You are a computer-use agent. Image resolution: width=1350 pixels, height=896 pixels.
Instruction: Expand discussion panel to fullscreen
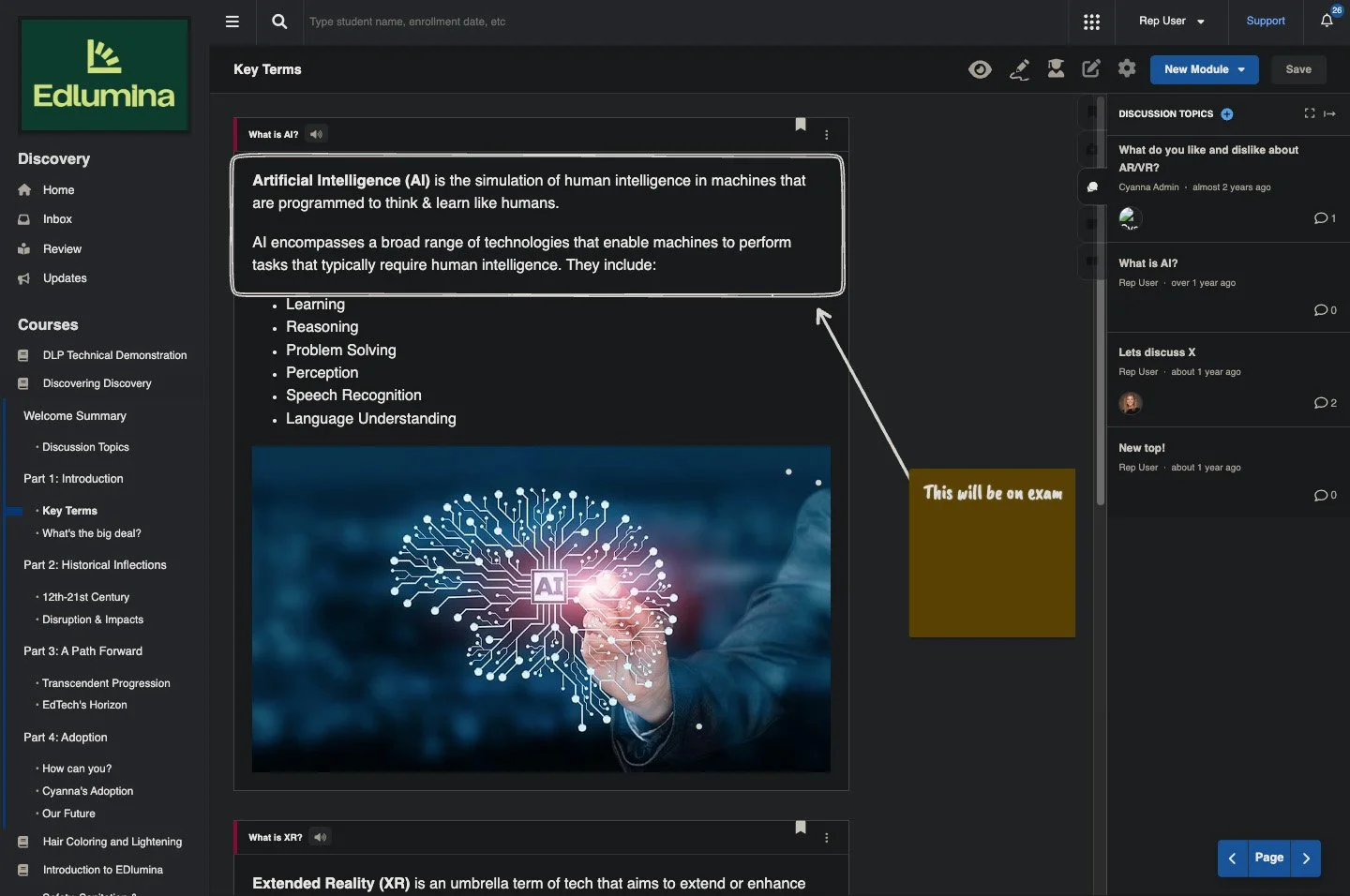pyautogui.click(x=1310, y=113)
